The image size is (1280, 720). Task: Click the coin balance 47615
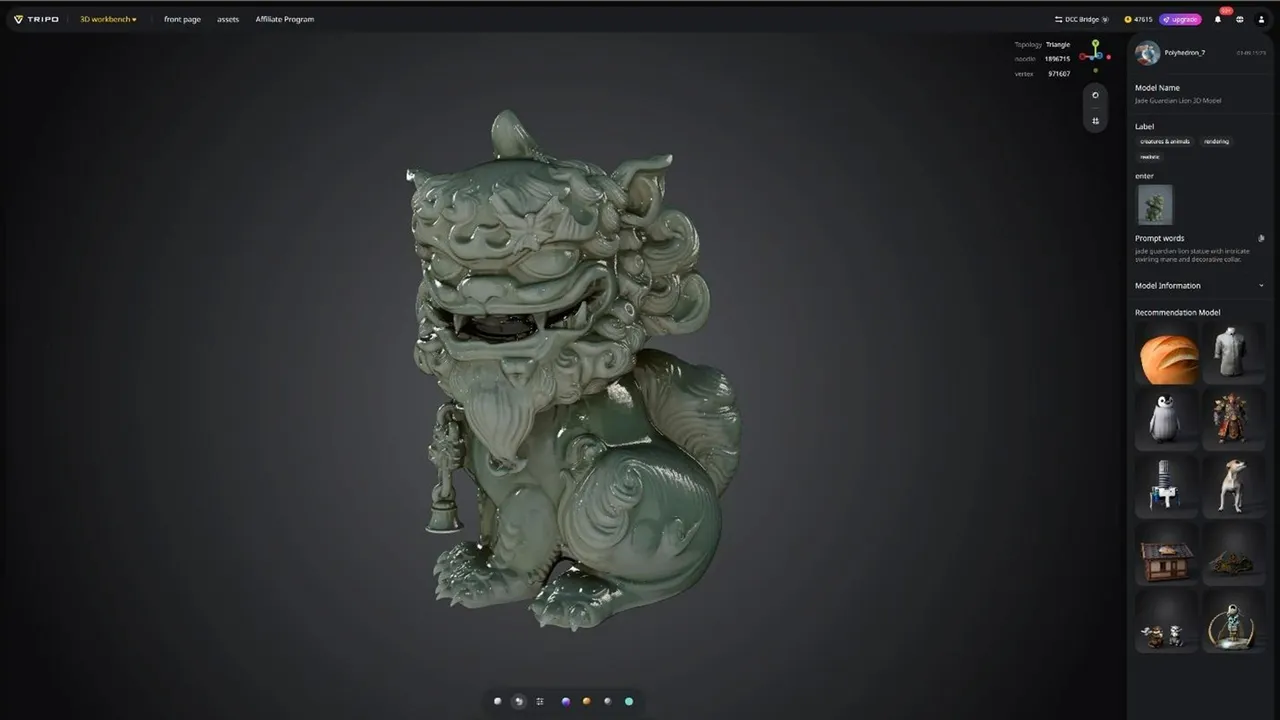pyautogui.click(x=1138, y=19)
